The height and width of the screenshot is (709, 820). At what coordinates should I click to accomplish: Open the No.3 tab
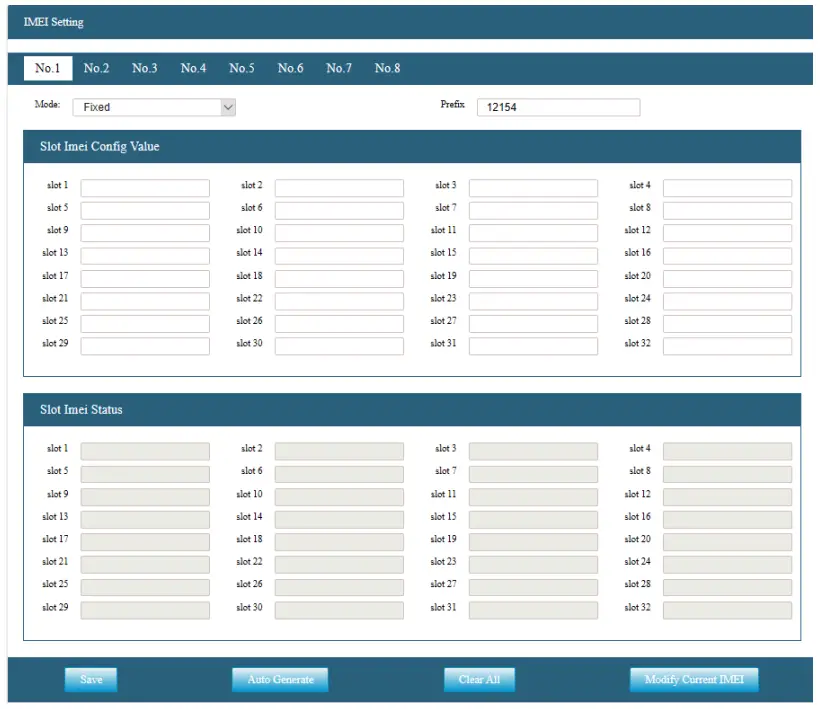click(x=145, y=68)
